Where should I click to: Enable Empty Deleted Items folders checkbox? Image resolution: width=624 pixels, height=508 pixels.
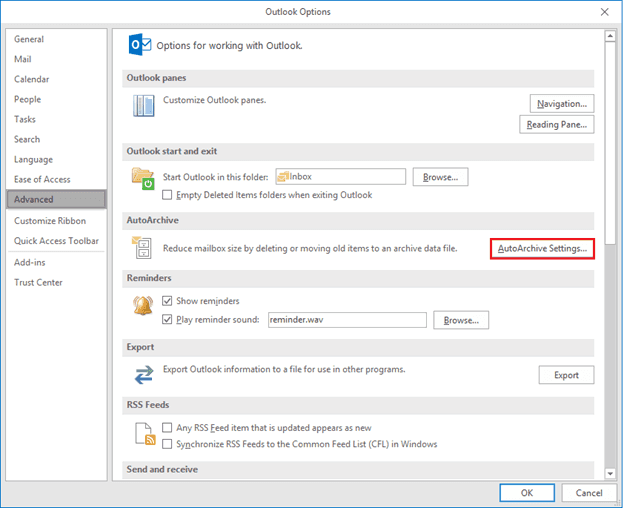(x=167, y=195)
